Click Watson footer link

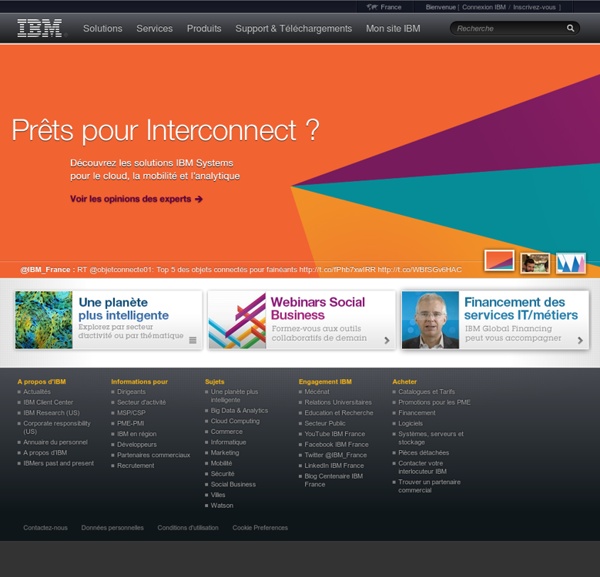(222, 505)
